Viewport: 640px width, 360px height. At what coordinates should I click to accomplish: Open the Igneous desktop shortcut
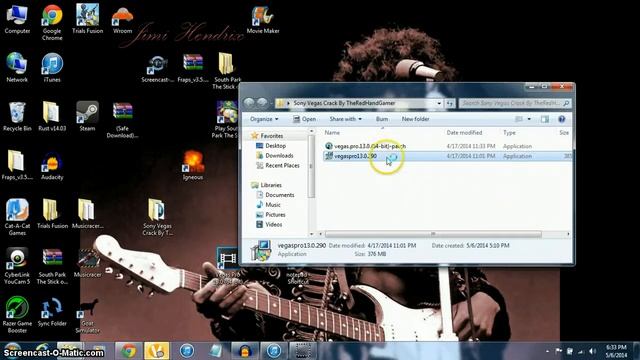click(x=193, y=165)
